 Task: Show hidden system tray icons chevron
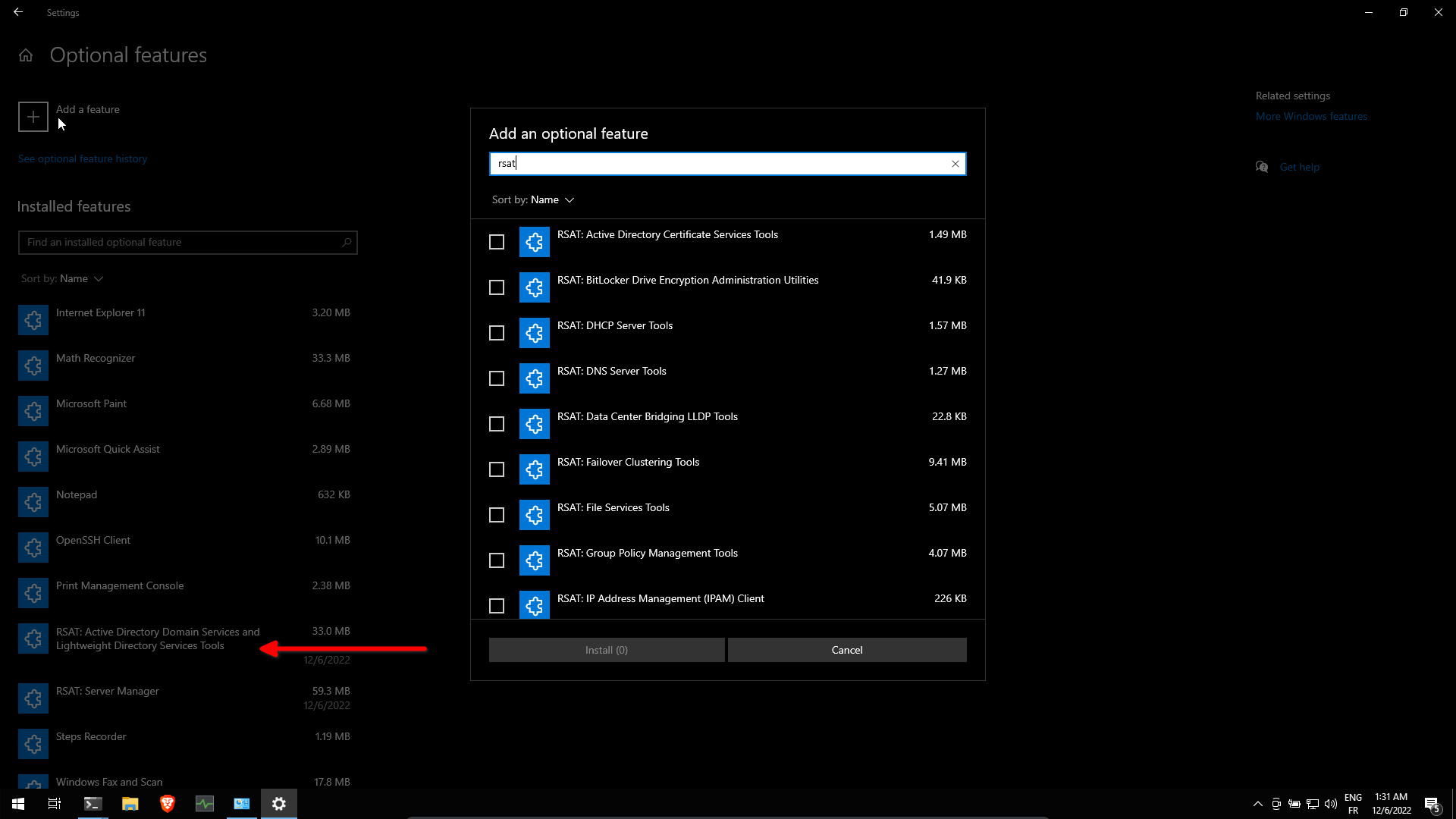(1258, 804)
